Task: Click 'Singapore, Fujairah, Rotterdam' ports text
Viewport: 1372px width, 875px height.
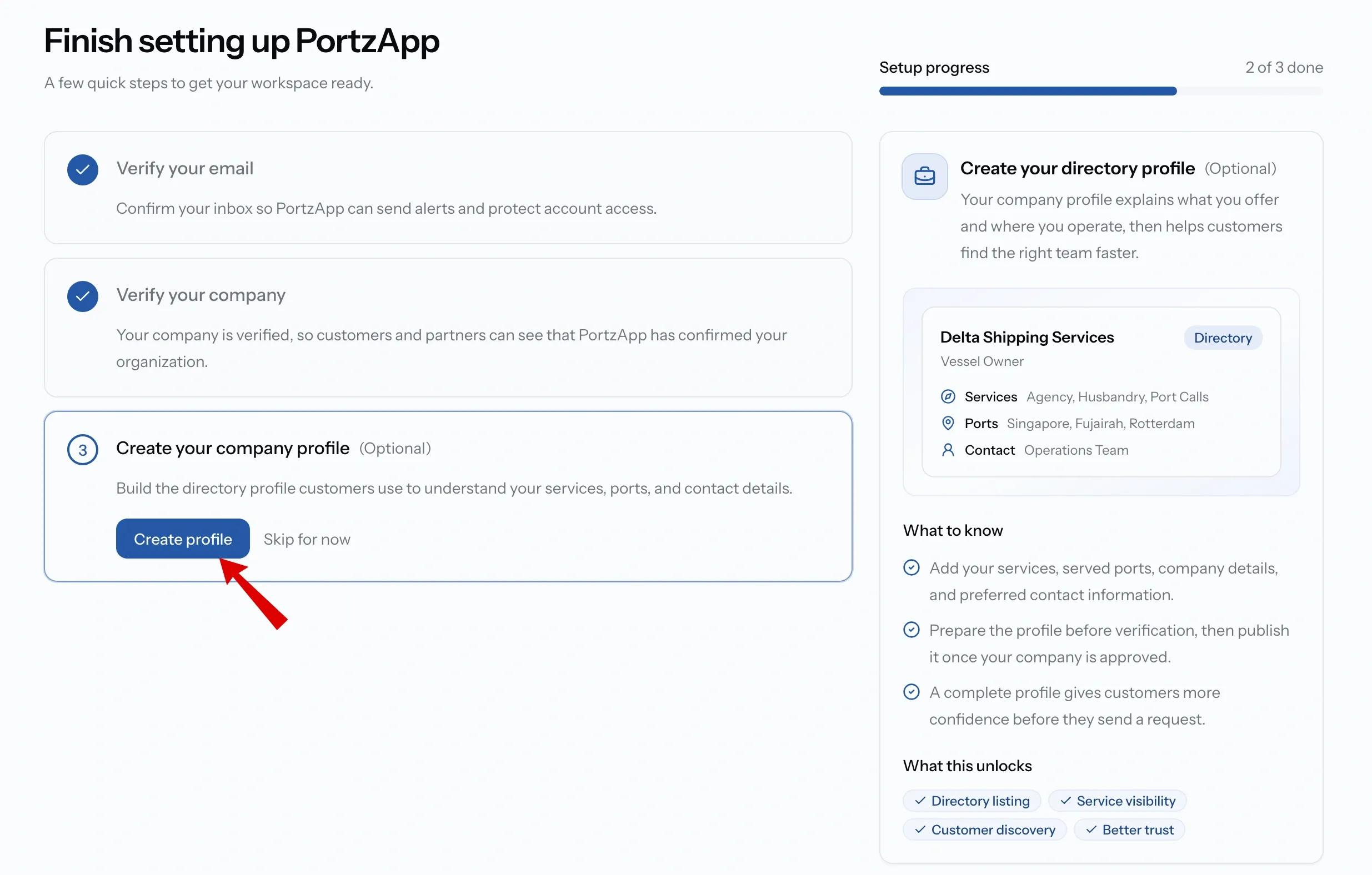Action: 1100,423
